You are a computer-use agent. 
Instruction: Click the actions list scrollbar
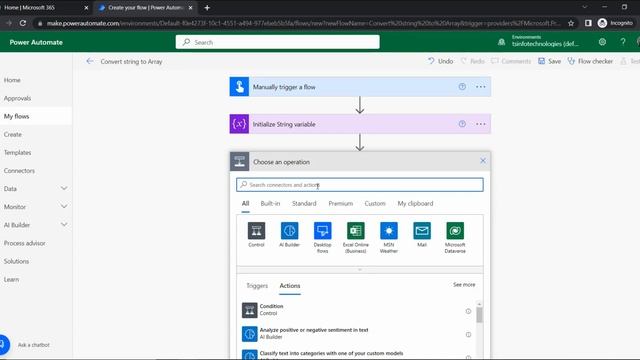(479, 315)
